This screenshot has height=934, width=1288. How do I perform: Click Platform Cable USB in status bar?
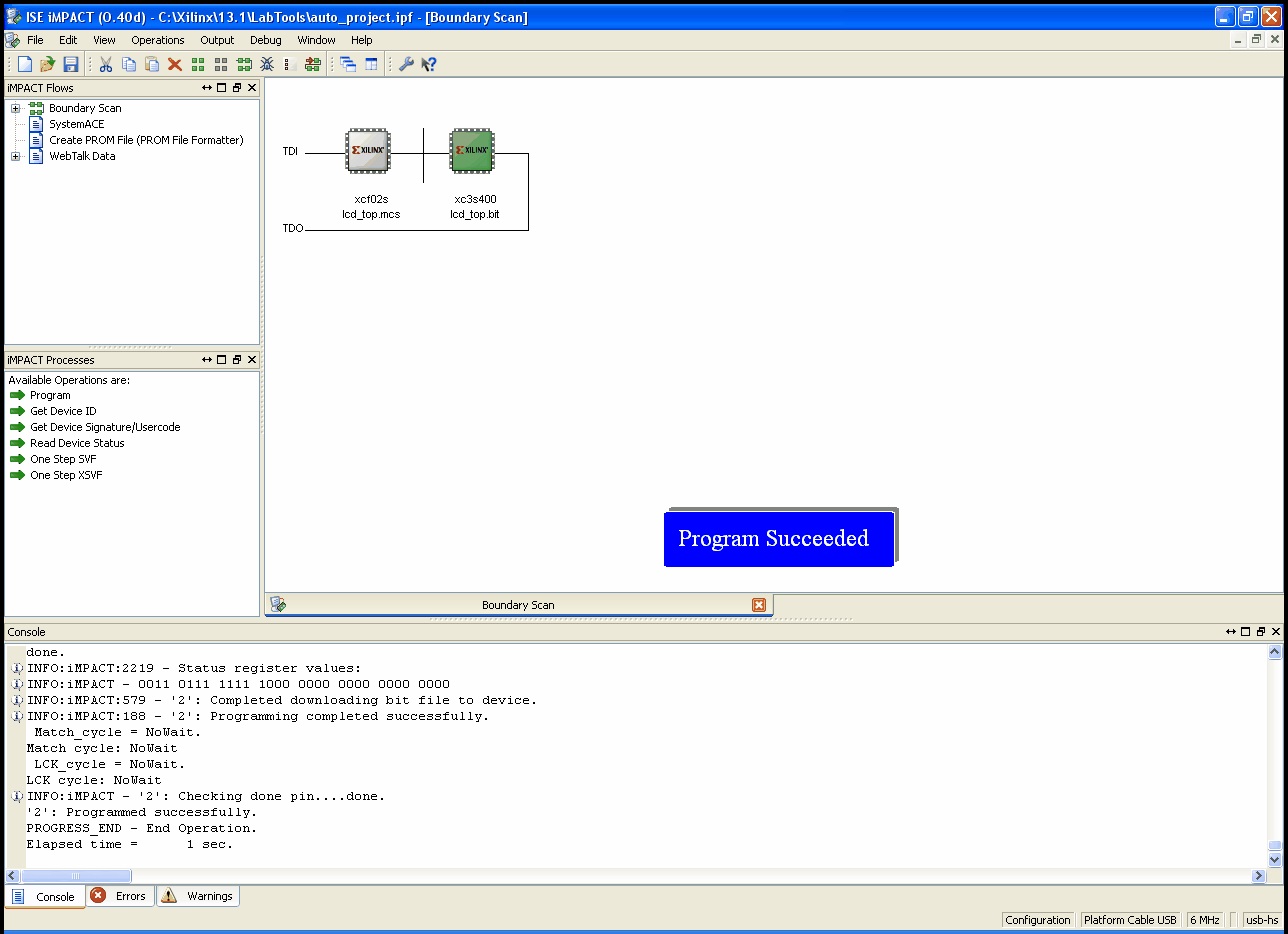click(x=1130, y=920)
